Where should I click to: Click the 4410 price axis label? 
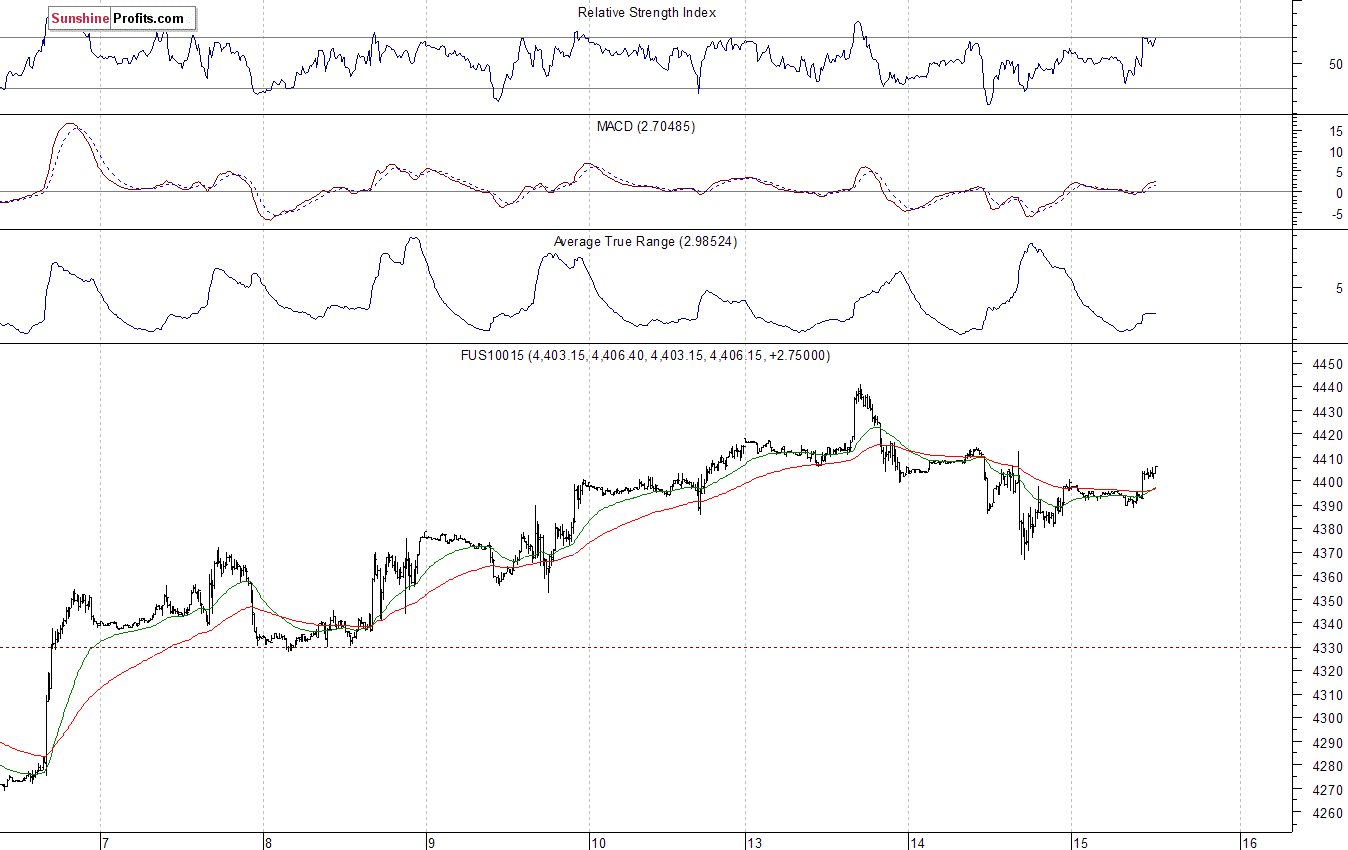tap(1329, 459)
